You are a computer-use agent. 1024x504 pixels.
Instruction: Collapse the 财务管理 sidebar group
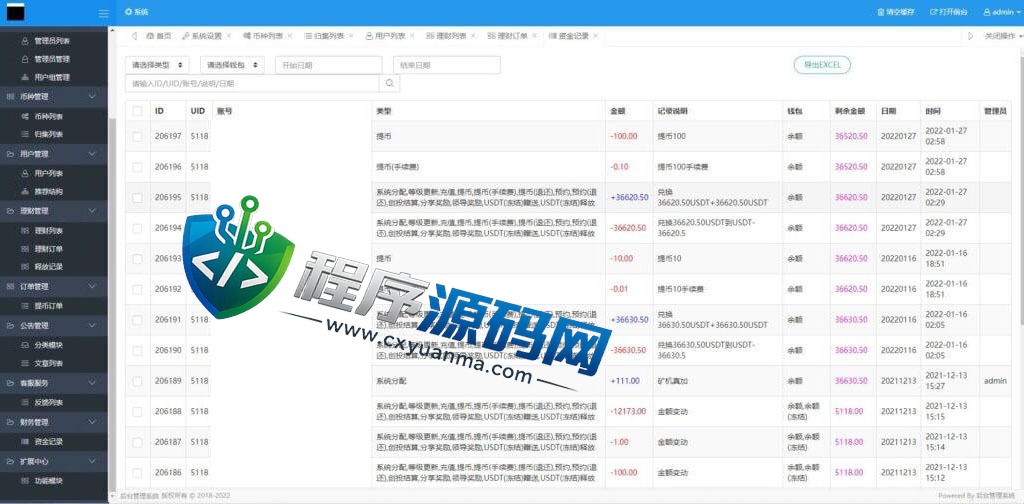54,422
